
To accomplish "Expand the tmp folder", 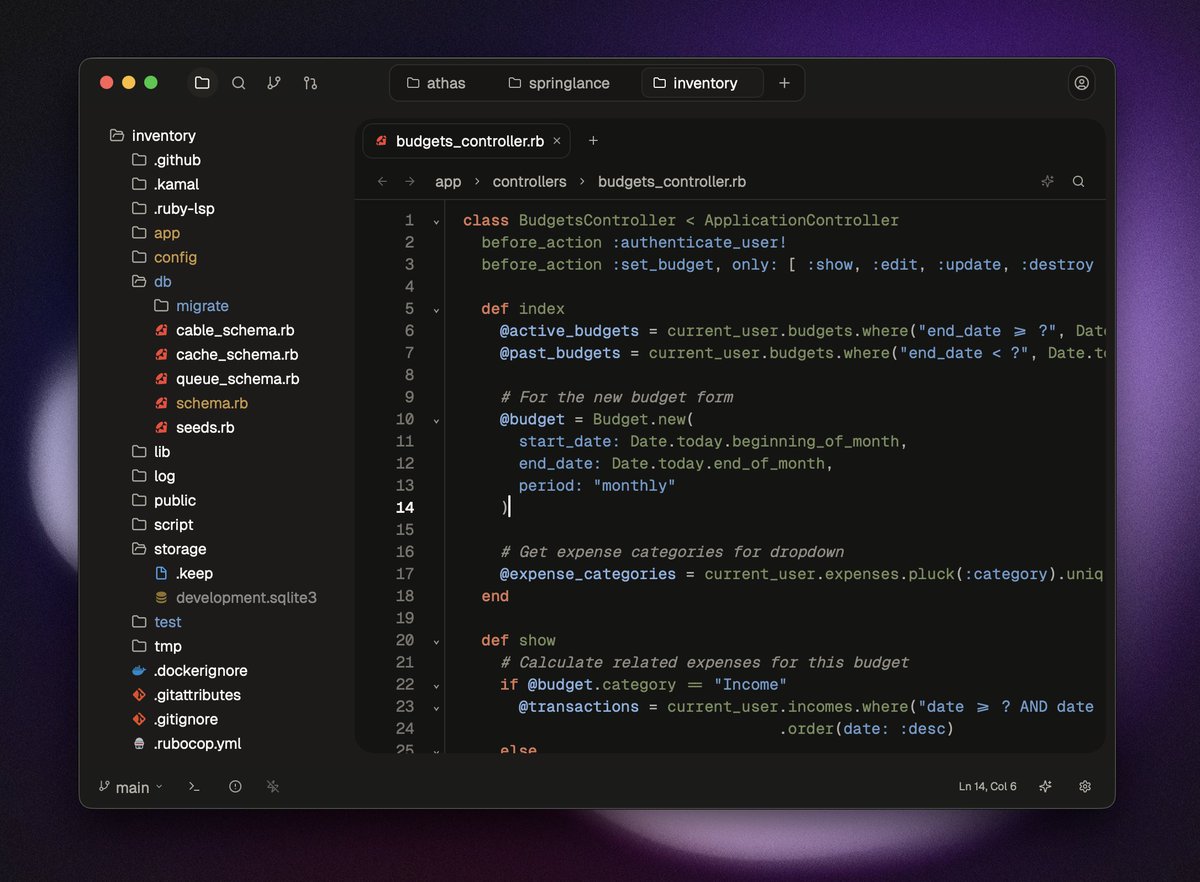I will coord(157,646).
